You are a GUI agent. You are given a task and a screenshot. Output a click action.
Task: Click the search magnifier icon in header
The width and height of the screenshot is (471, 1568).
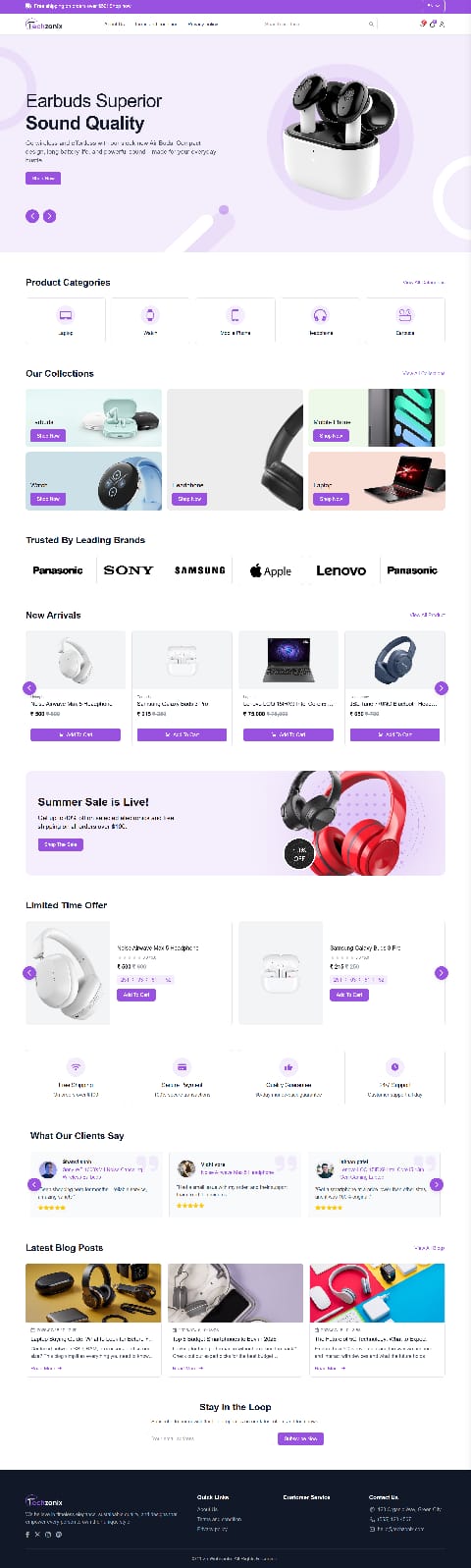coord(371,24)
